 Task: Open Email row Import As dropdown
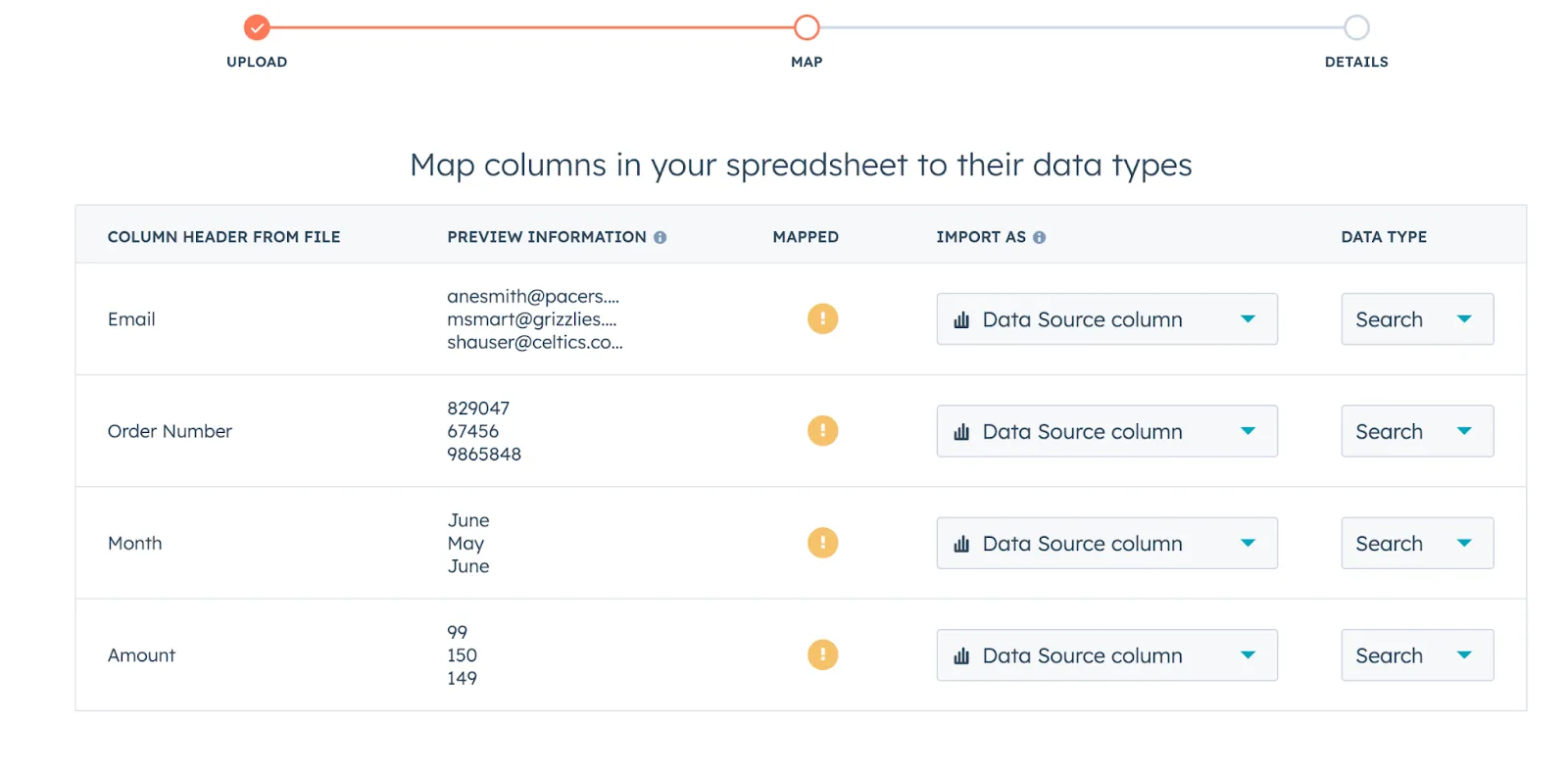(1106, 319)
